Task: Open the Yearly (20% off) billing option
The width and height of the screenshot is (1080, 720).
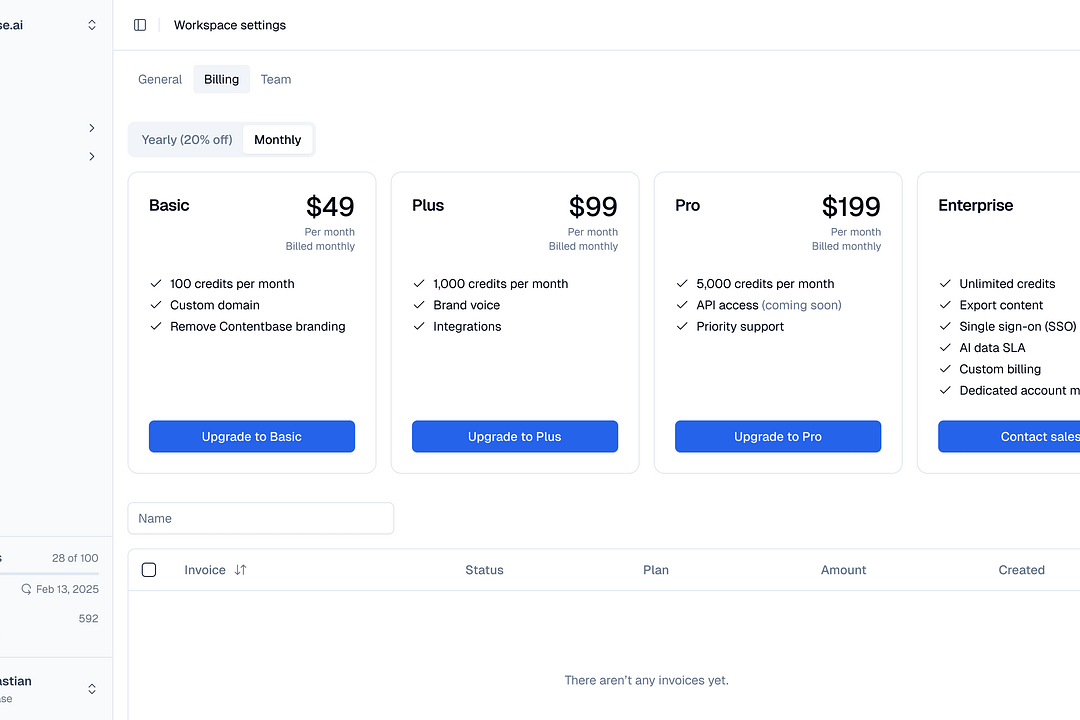Action: pos(186,139)
